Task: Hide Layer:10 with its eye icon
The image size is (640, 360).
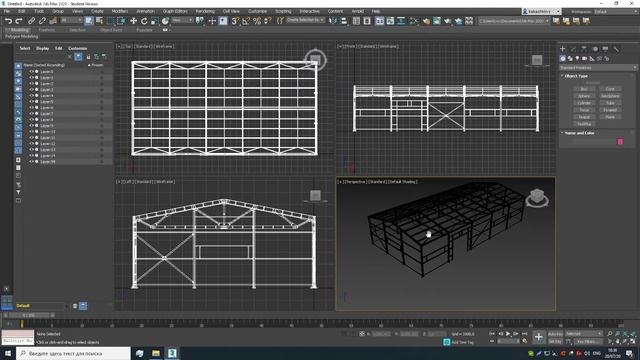Action: point(31,131)
